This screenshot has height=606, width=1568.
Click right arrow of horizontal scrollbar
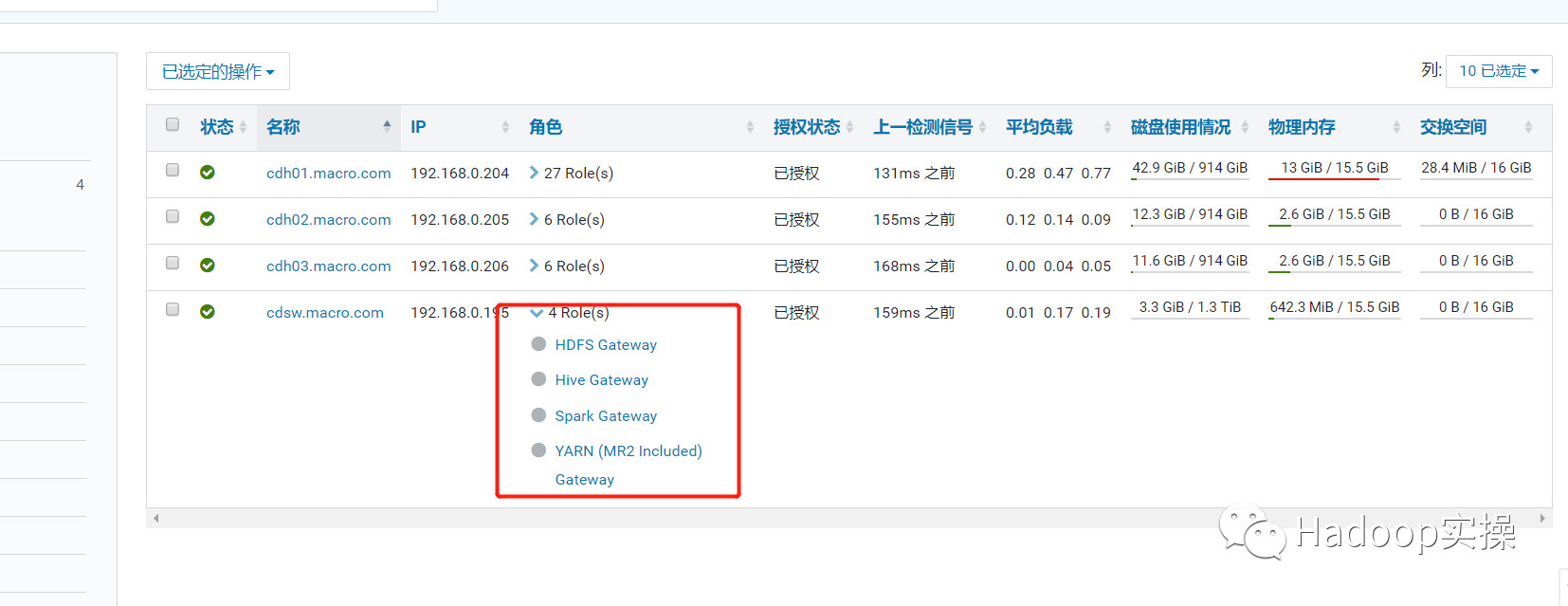coord(1542,519)
